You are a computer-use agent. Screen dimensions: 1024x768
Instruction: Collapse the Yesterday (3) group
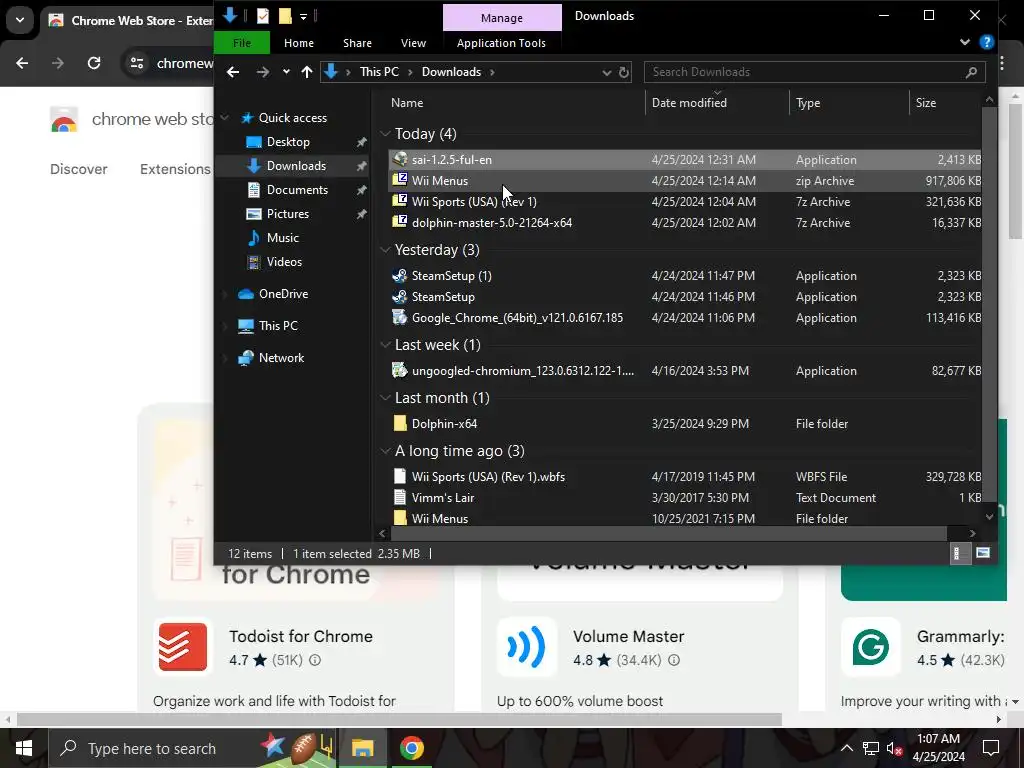click(x=385, y=250)
